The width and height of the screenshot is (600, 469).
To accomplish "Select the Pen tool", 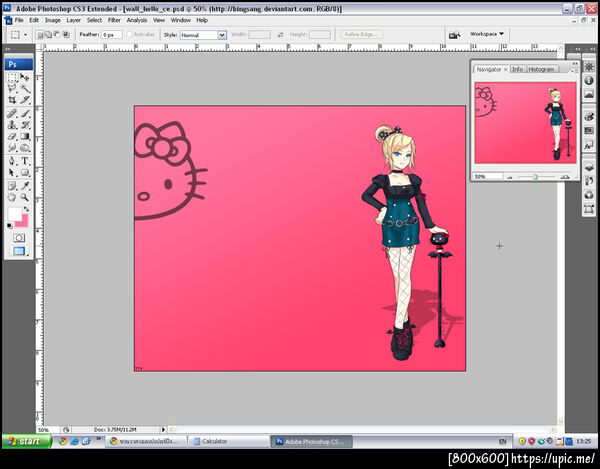I will 12,161.
